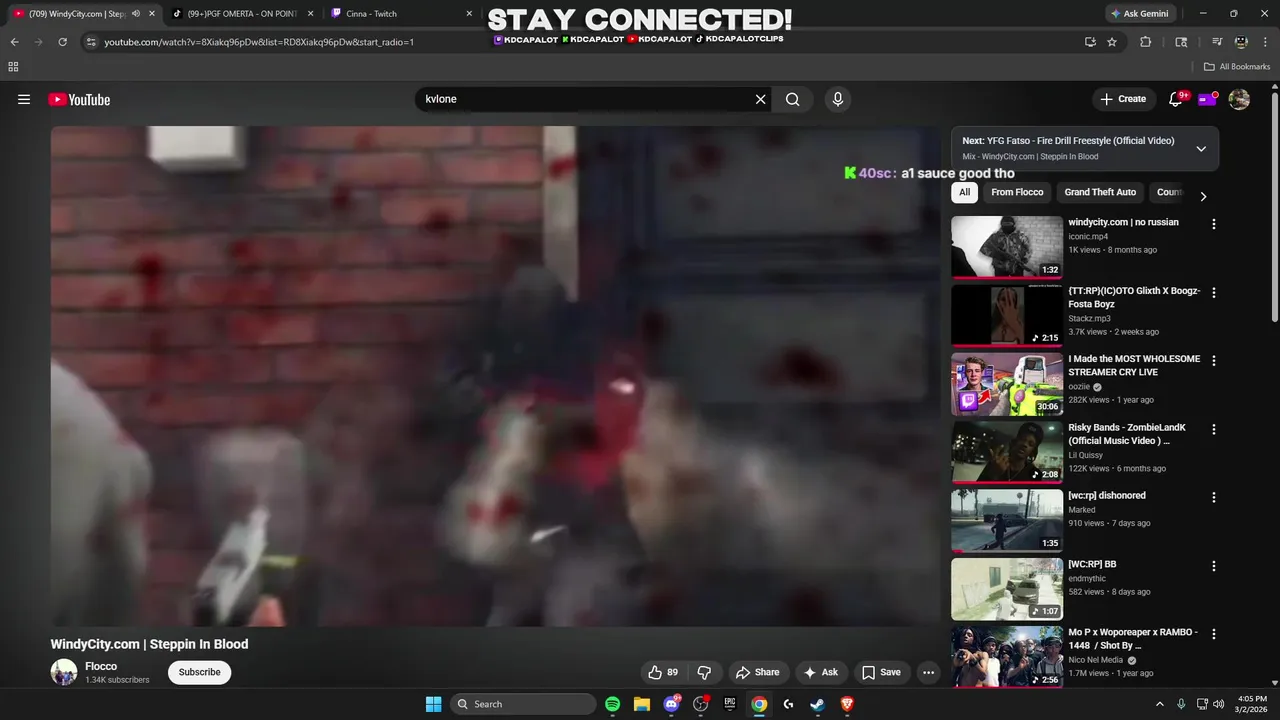Open Windows Start menu

pyautogui.click(x=433, y=704)
